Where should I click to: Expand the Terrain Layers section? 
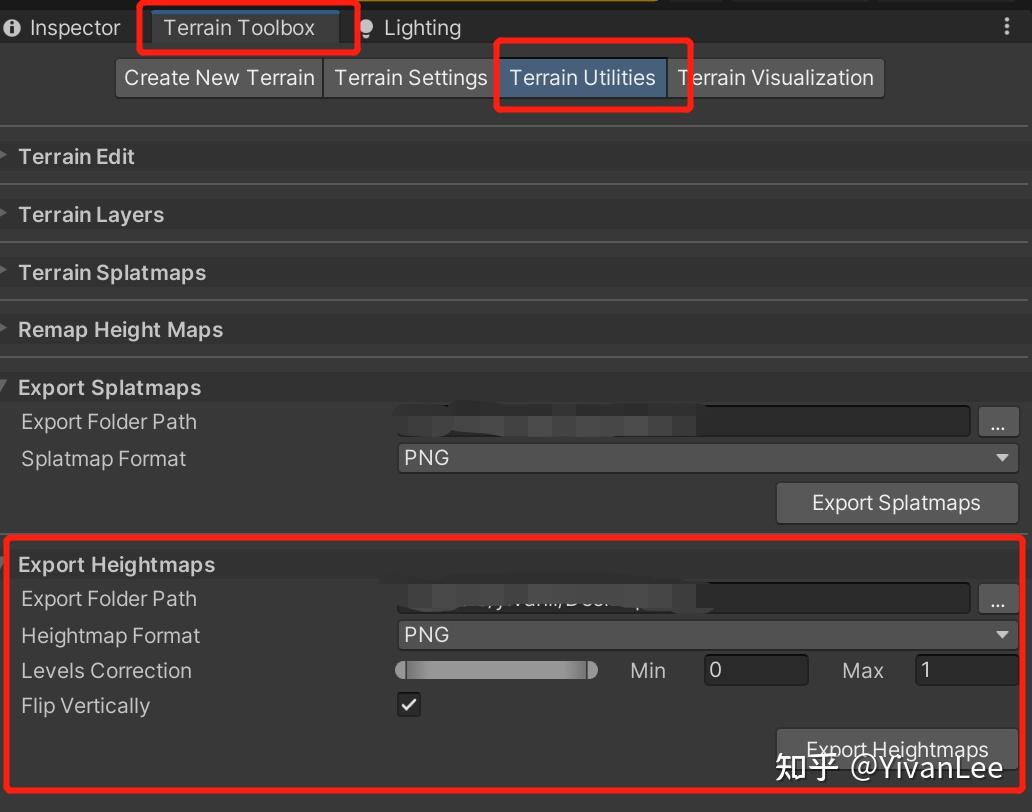[91, 214]
